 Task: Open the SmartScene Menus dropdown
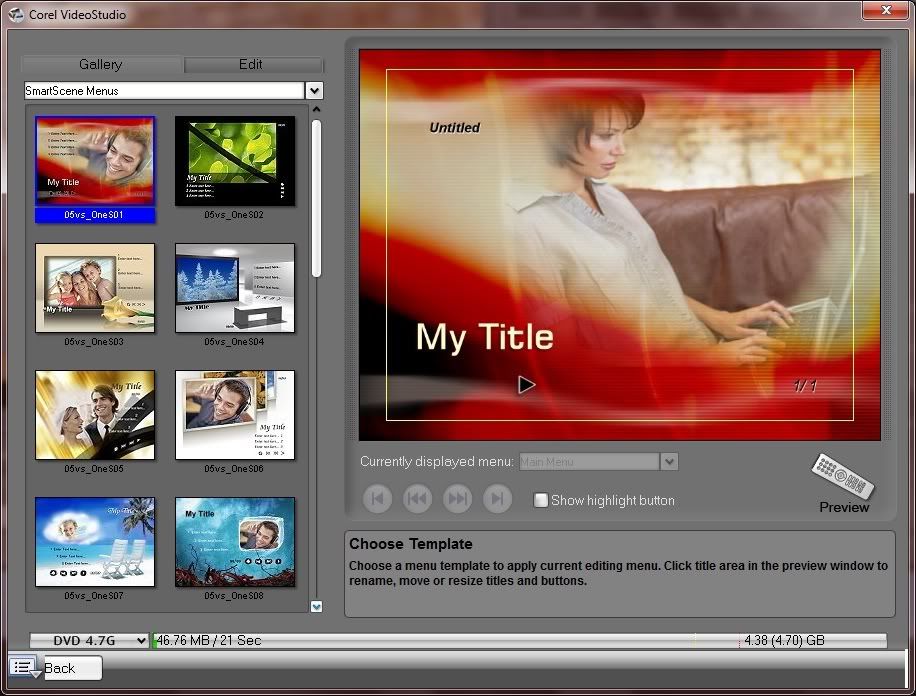click(x=314, y=91)
